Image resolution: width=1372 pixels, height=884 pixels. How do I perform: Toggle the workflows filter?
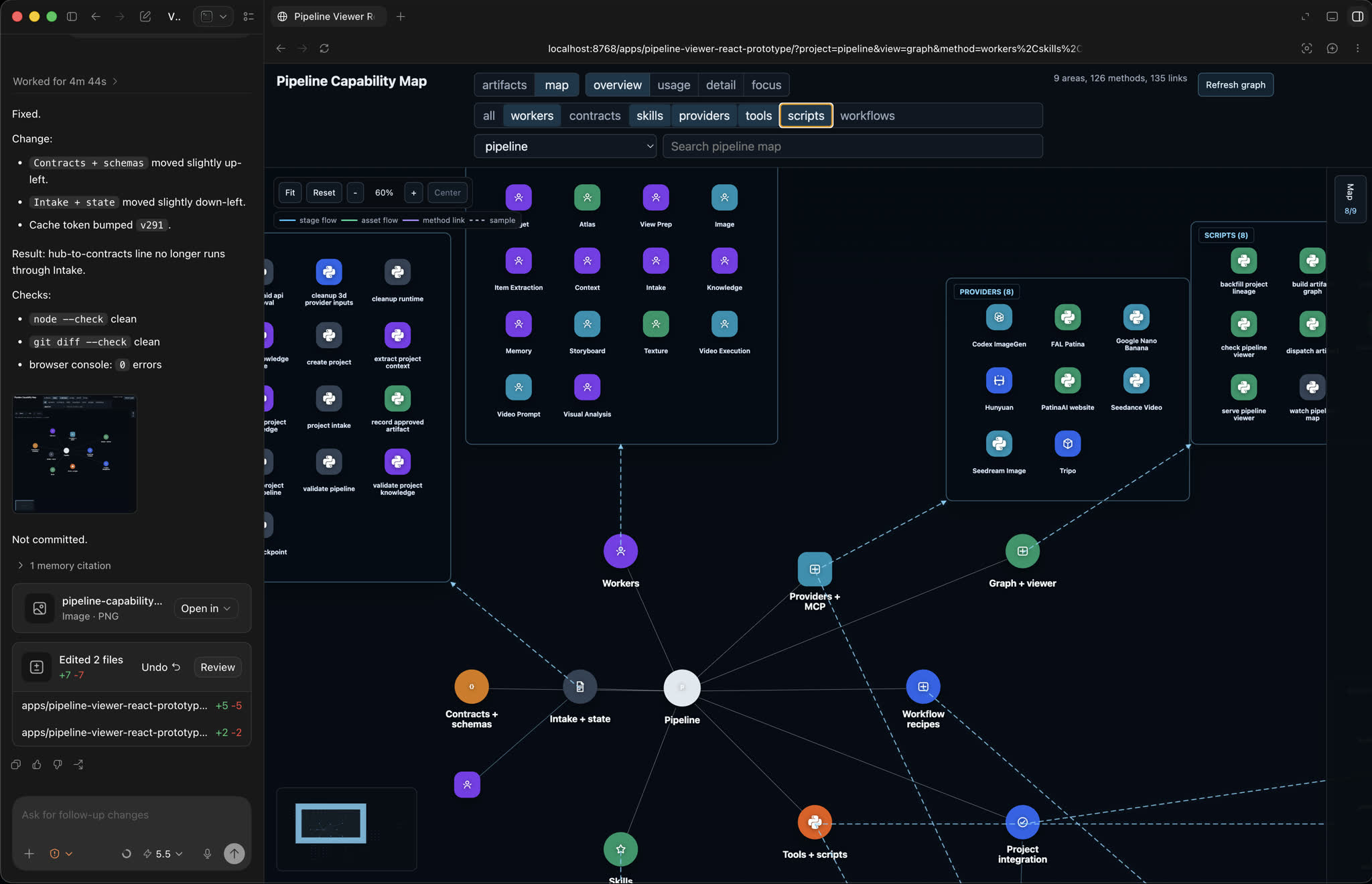click(x=868, y=116)
